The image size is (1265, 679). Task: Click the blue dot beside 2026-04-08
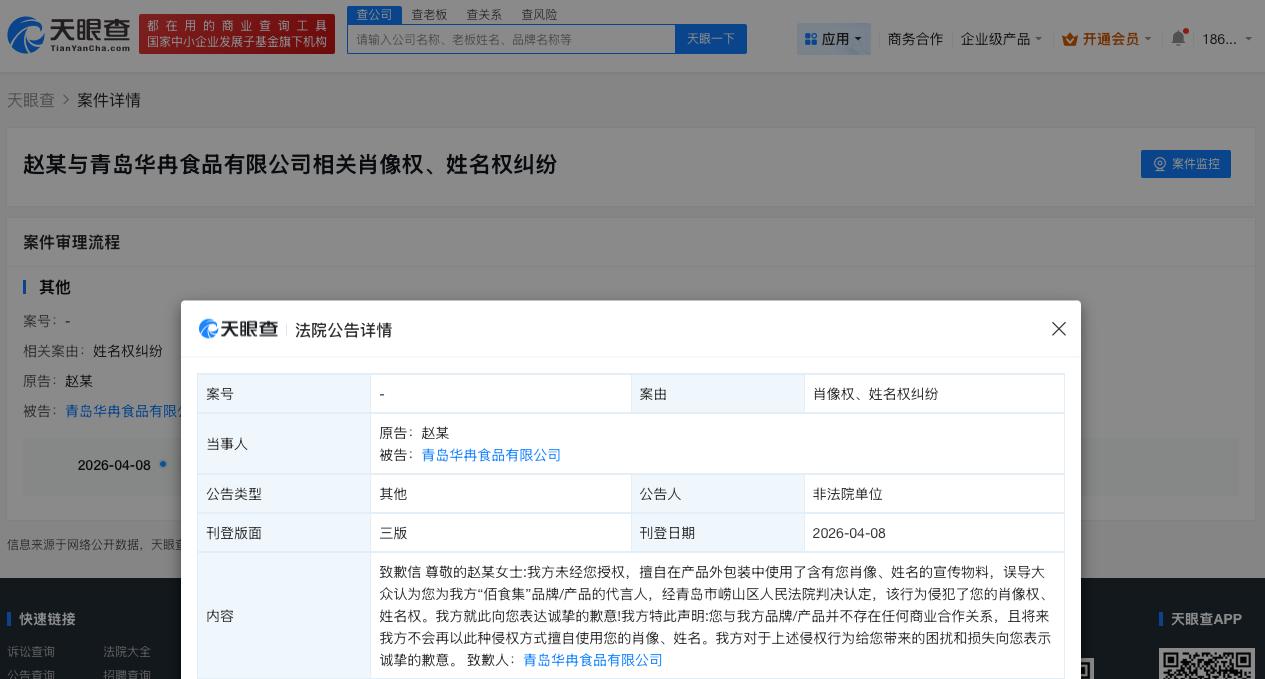coord(163,464)
